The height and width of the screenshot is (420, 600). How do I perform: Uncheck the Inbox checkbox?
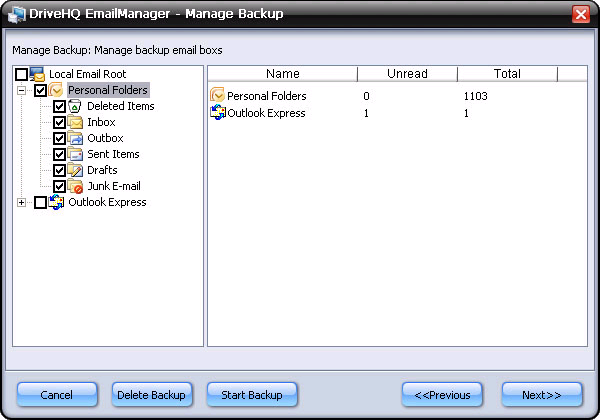(x=59, y=122)
